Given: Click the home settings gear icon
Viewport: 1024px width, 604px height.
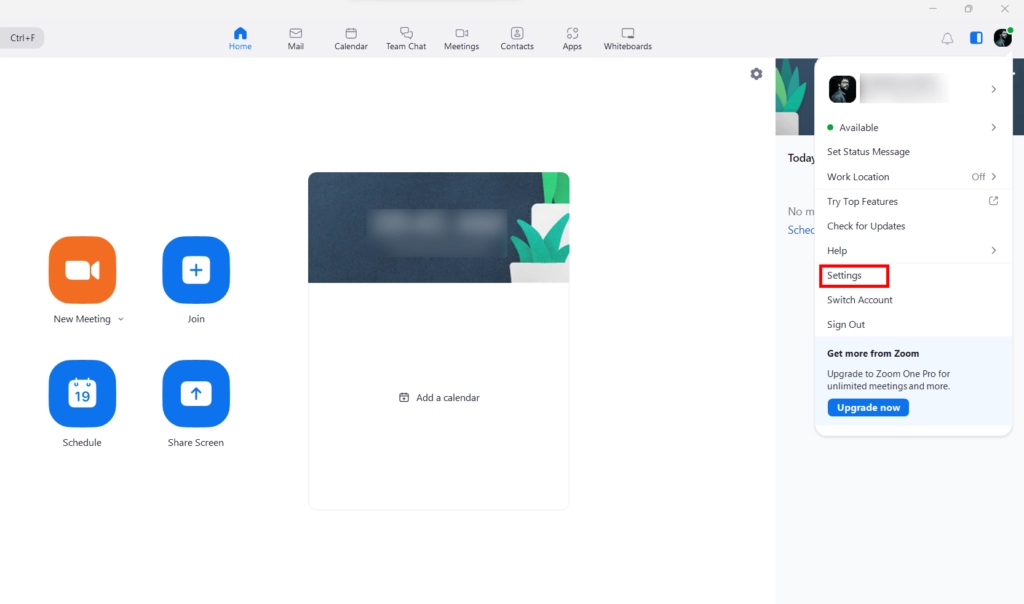Looking at the screenshot, I should [x=756, y=74].
